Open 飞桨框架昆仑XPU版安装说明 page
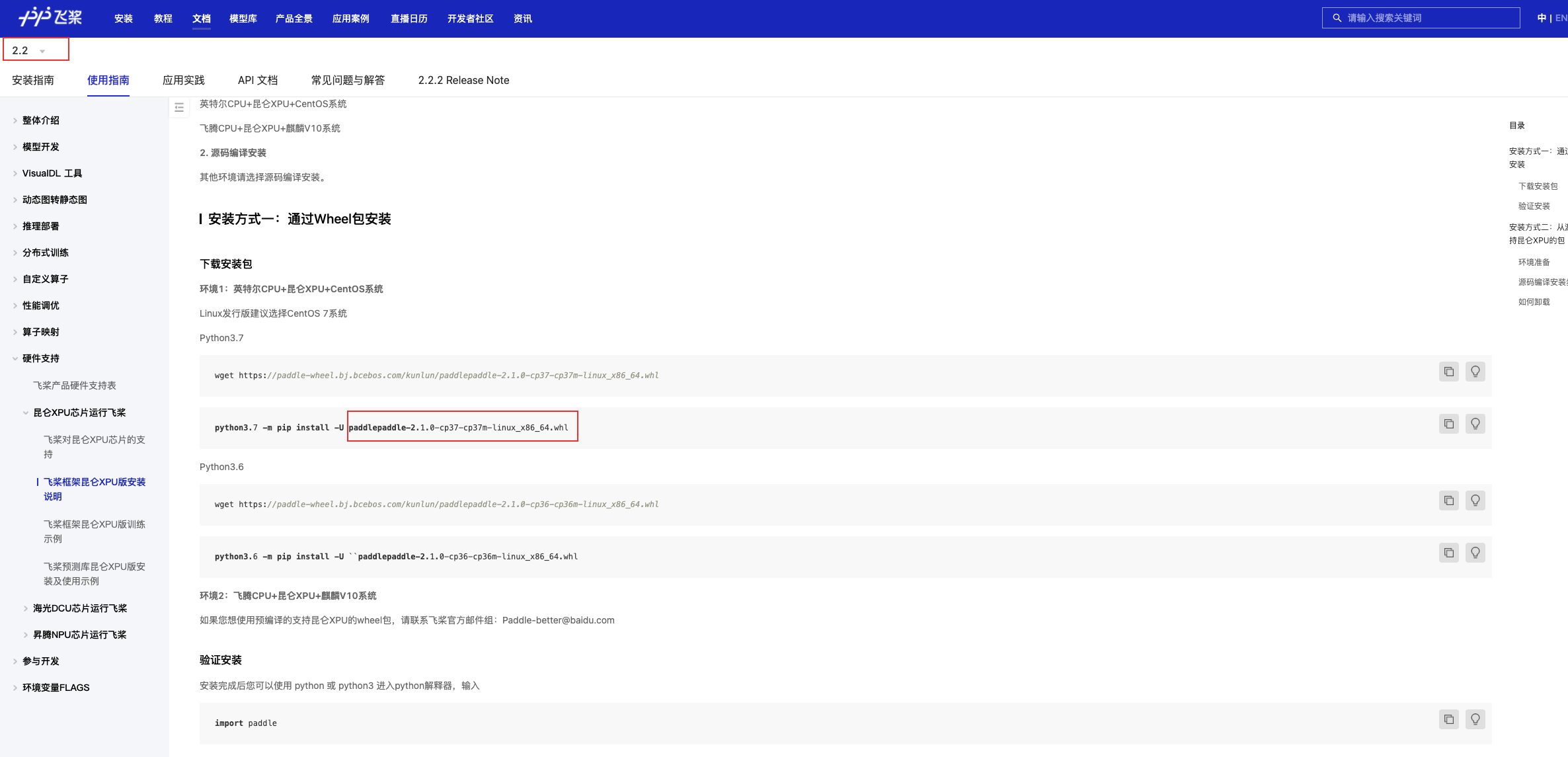The height and width of the screenshot is (757, 1568). tap(95, 489)
